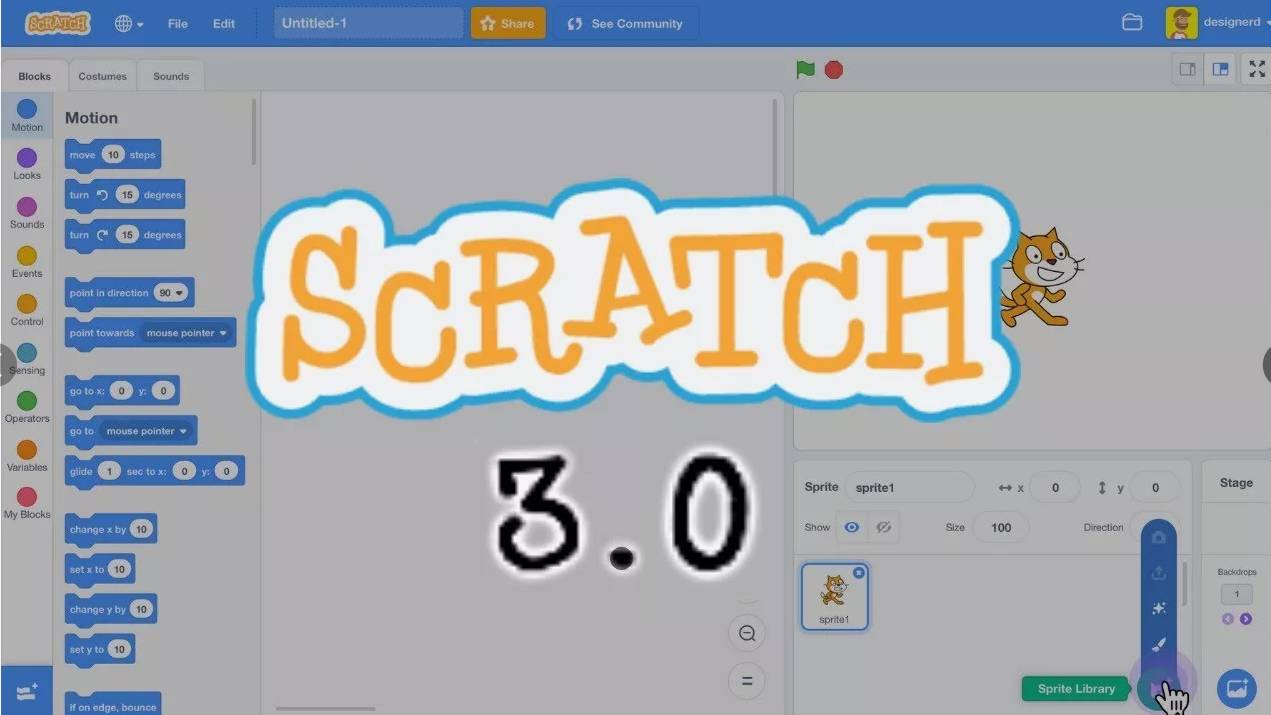The height and width of the screenshot is (715, 1271).
Task: Open the Edit menu
Action: coord(224,23)
